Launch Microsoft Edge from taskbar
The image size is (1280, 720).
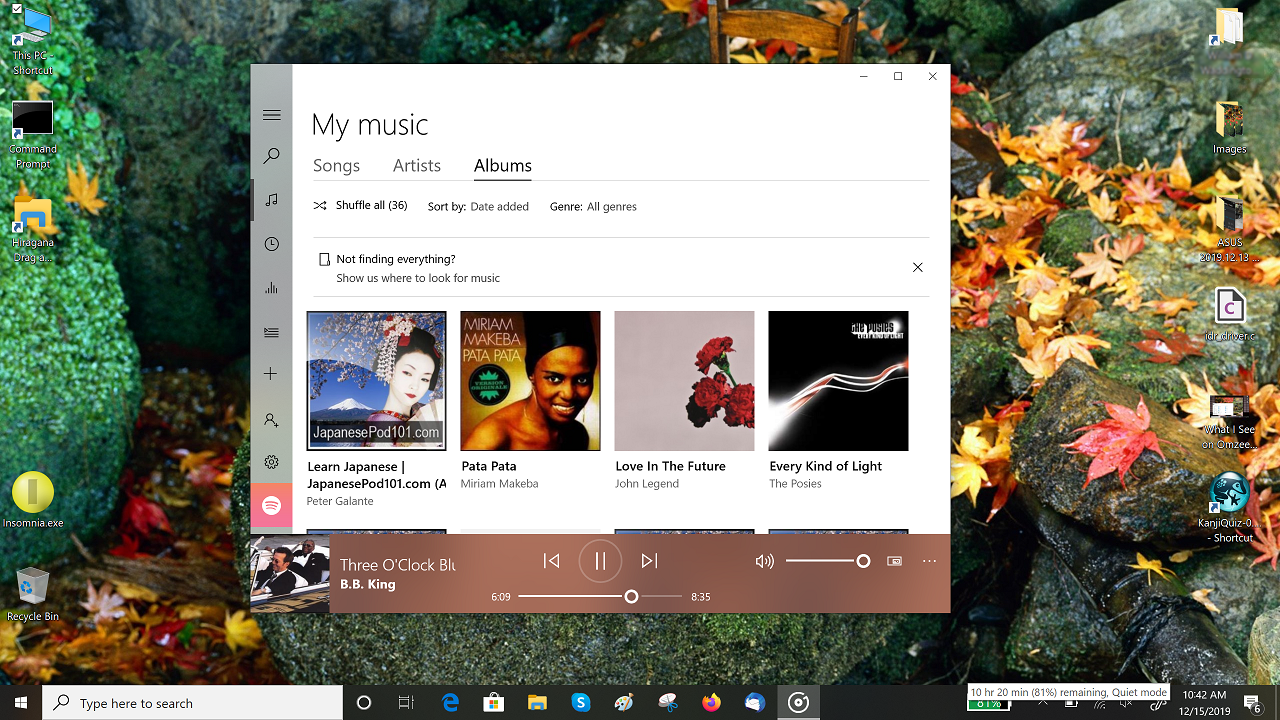450,703
